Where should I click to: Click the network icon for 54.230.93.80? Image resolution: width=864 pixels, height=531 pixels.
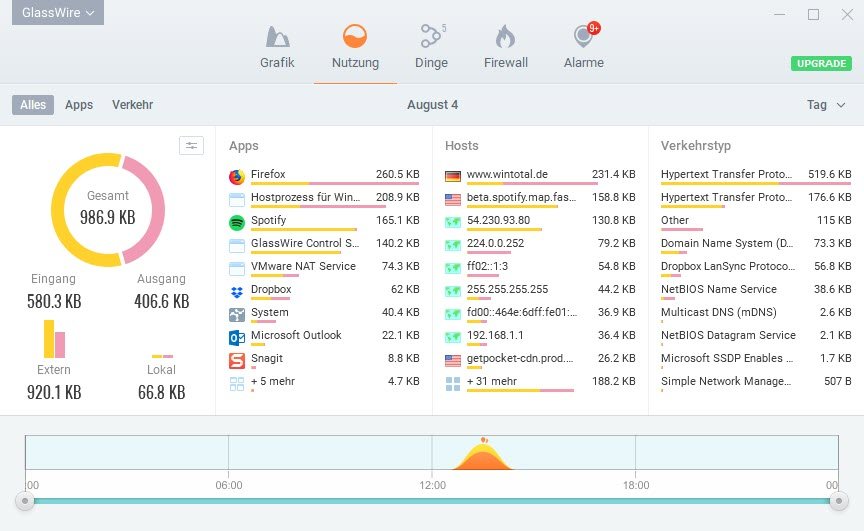[453, 223]
